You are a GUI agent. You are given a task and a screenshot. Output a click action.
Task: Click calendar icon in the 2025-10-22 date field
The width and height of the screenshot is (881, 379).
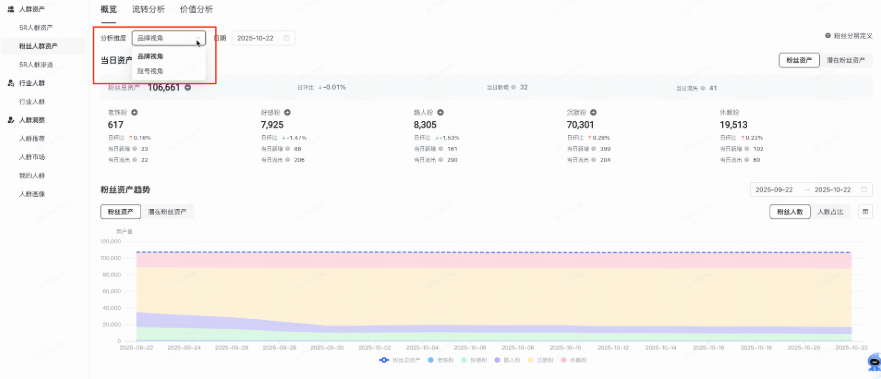[287, 38]
